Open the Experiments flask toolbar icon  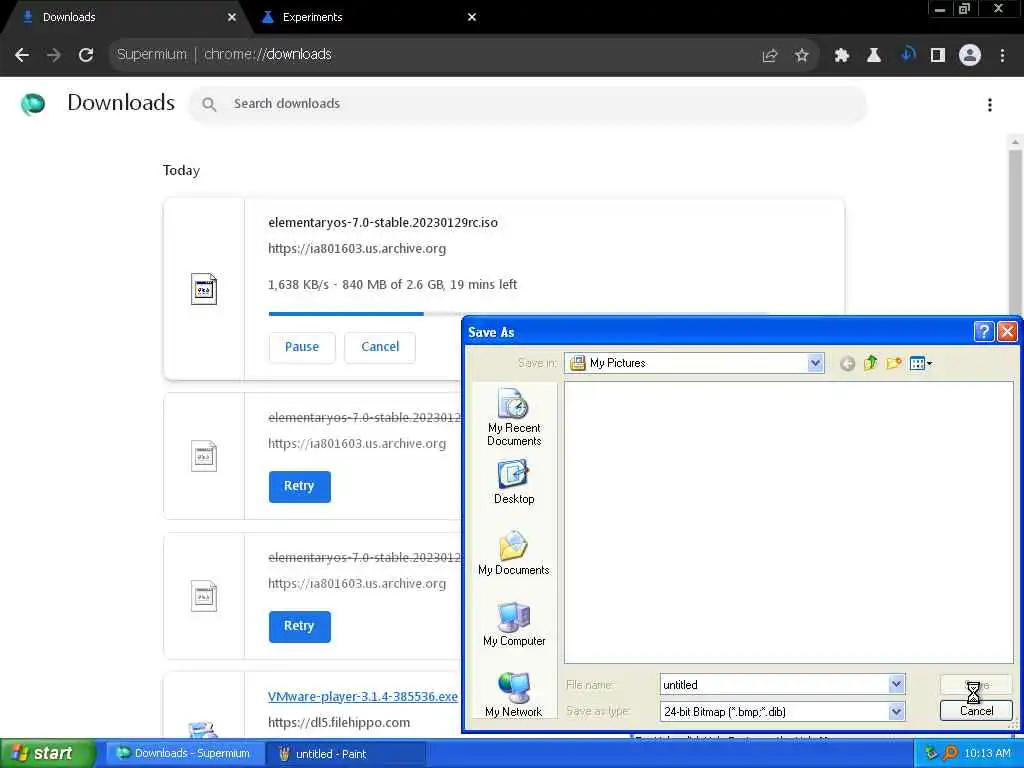point(874,56)
